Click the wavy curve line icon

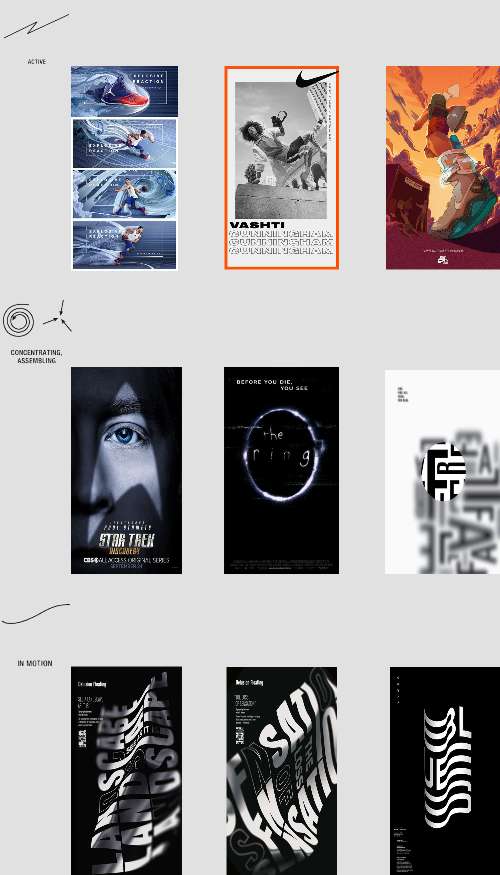[36, 613]
